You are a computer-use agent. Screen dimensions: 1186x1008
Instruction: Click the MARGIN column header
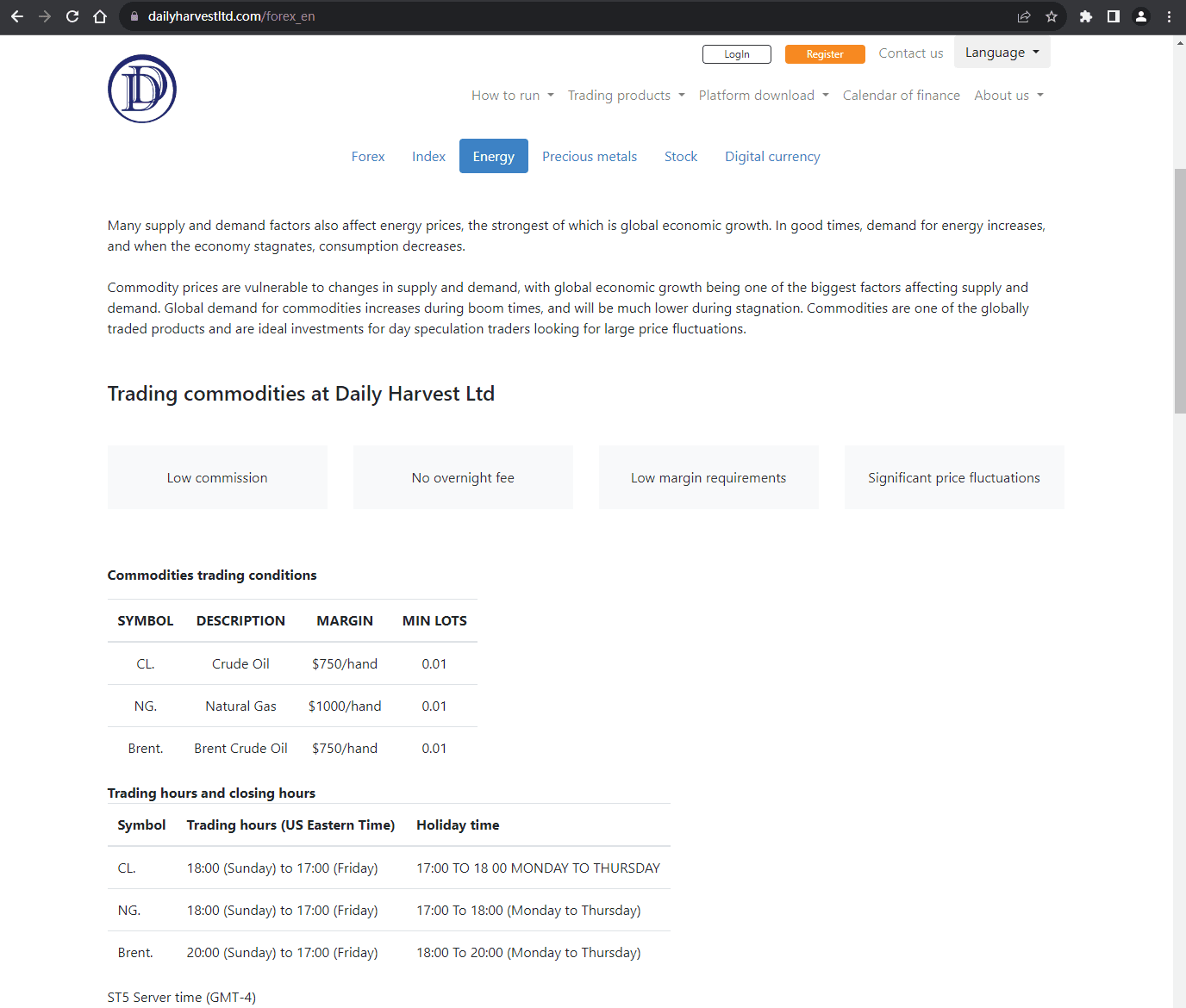(x=345, y=621)
